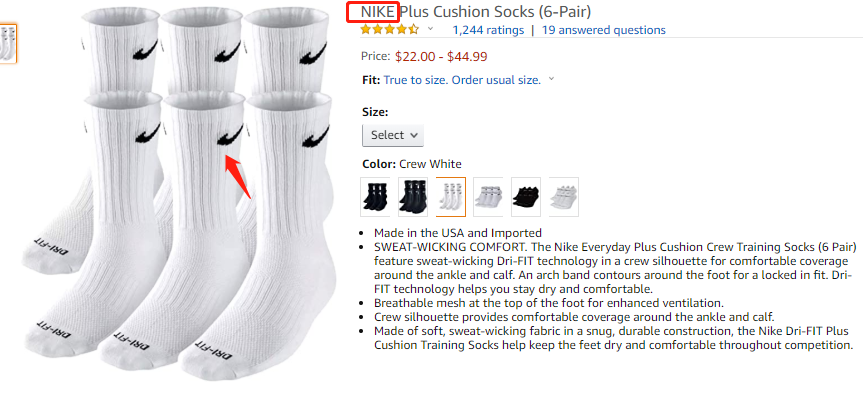863x393 pixels.
Task: Open the 1,244 ratings link
Action: [488, 30]
